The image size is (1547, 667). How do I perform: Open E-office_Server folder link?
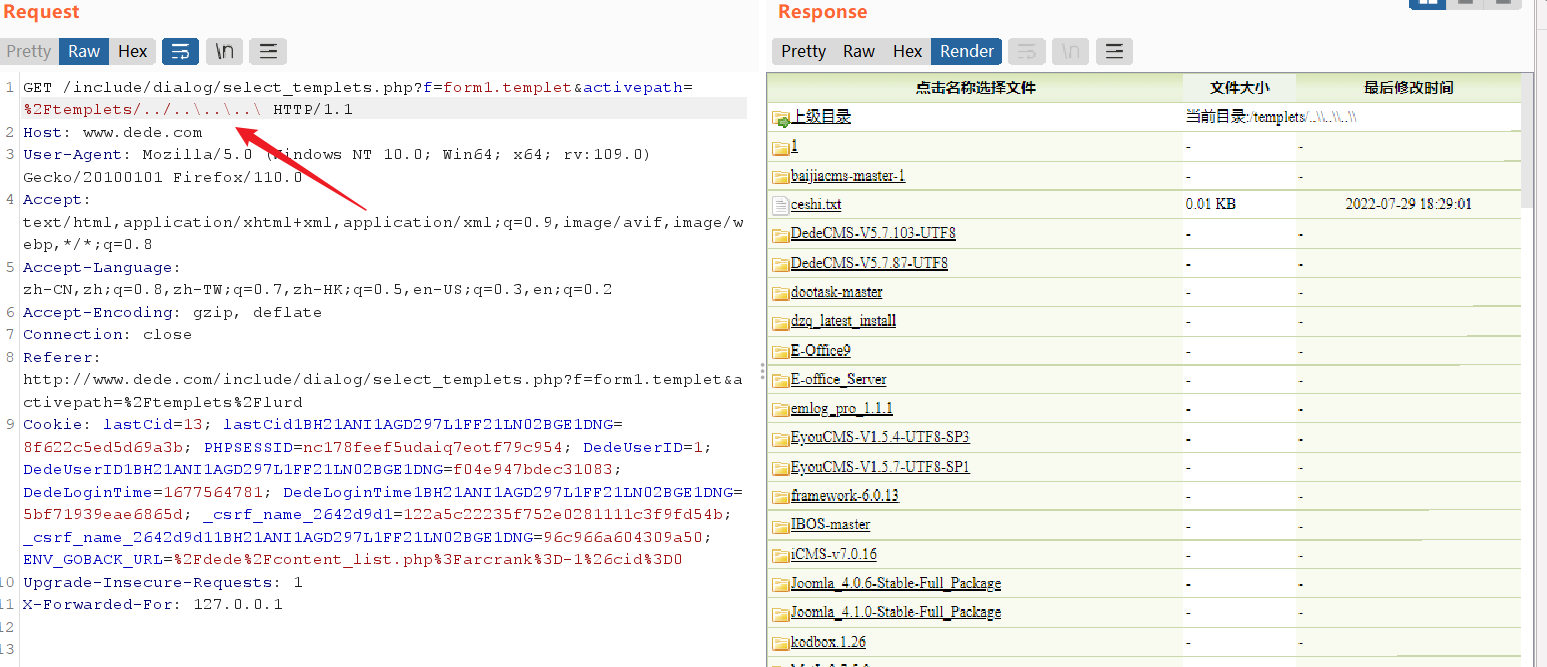(838, 379)
